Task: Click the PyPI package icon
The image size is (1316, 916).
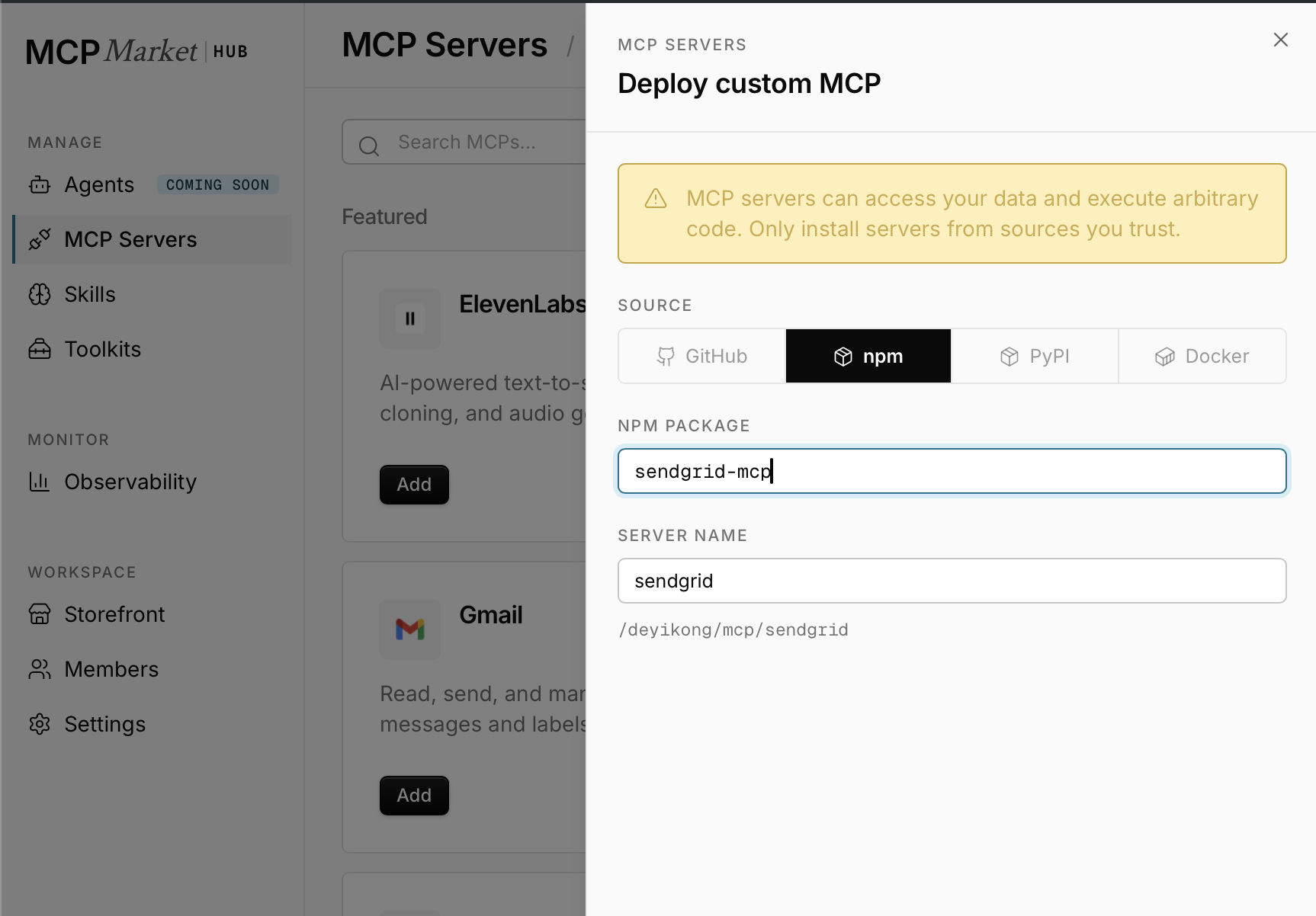Action: tap(1009, 357)
